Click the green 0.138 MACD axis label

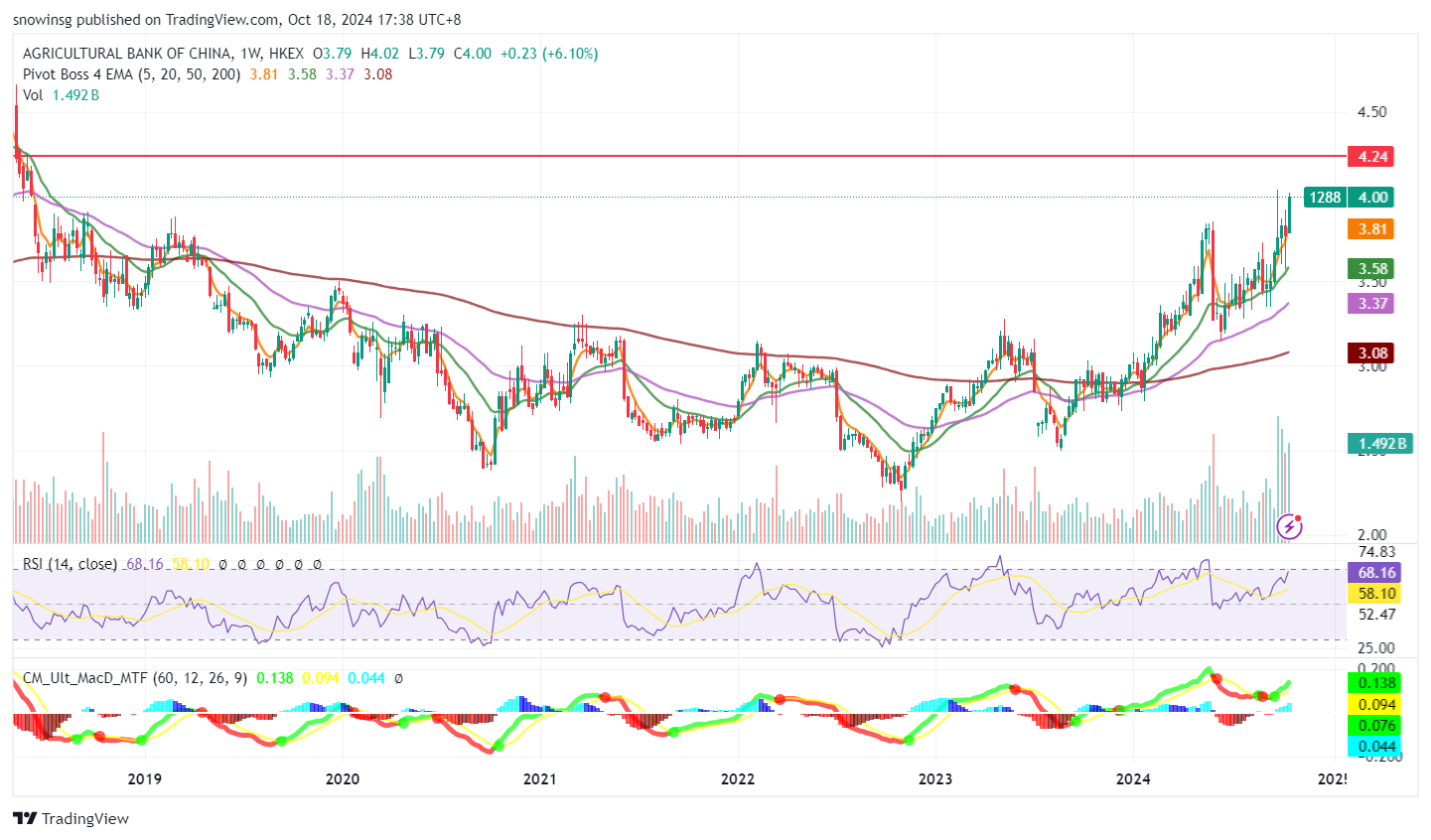coord(1375,683)
